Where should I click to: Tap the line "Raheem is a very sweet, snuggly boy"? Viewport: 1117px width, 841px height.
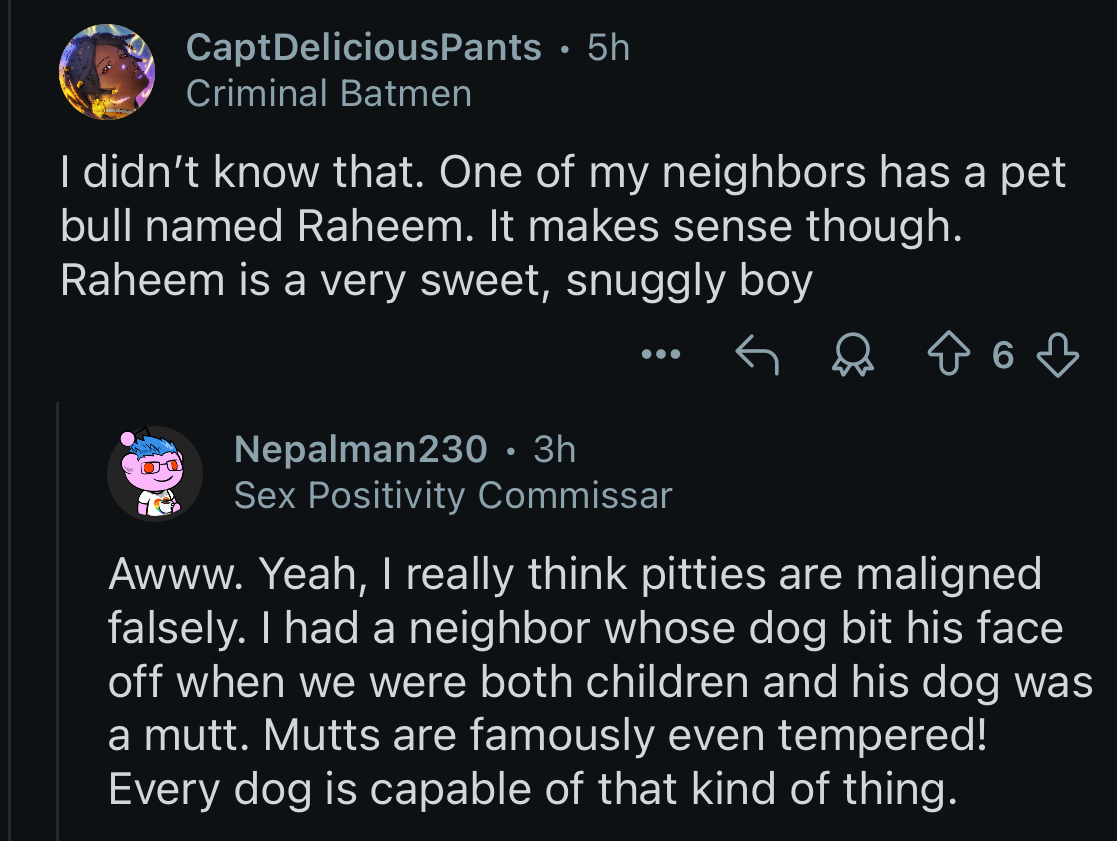coord(436,281)
